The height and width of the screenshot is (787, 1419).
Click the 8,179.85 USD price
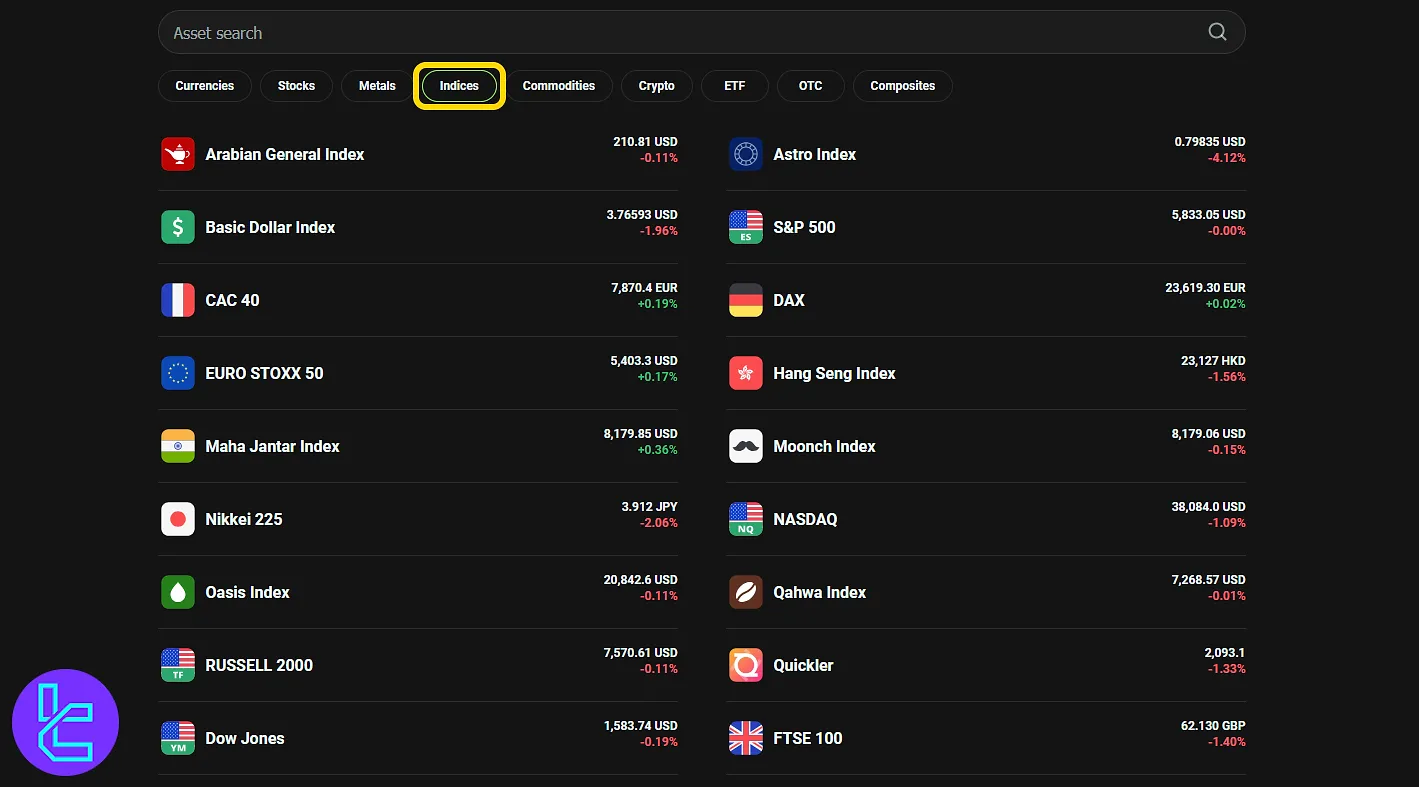click(641, 434)
